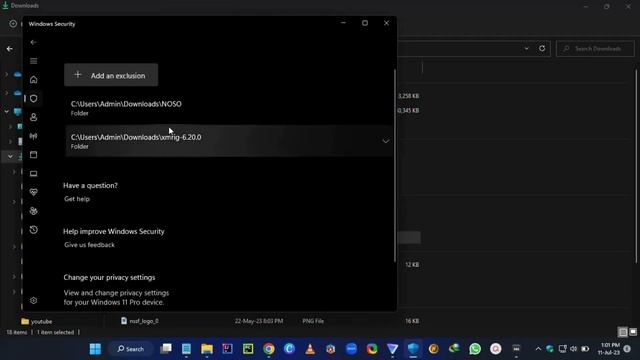Open the youtube folder in Explorer
This screenshot has width=640, height=360.
click(x=37, y=322)
